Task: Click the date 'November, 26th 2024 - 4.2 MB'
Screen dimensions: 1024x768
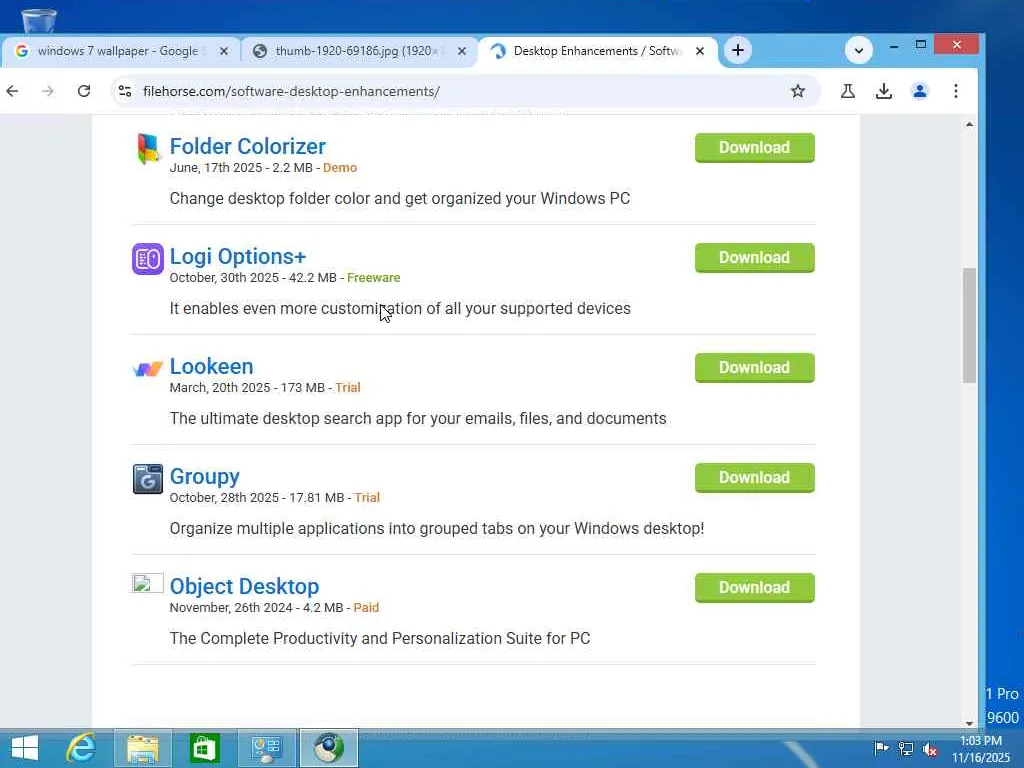Action: [256, 607]
